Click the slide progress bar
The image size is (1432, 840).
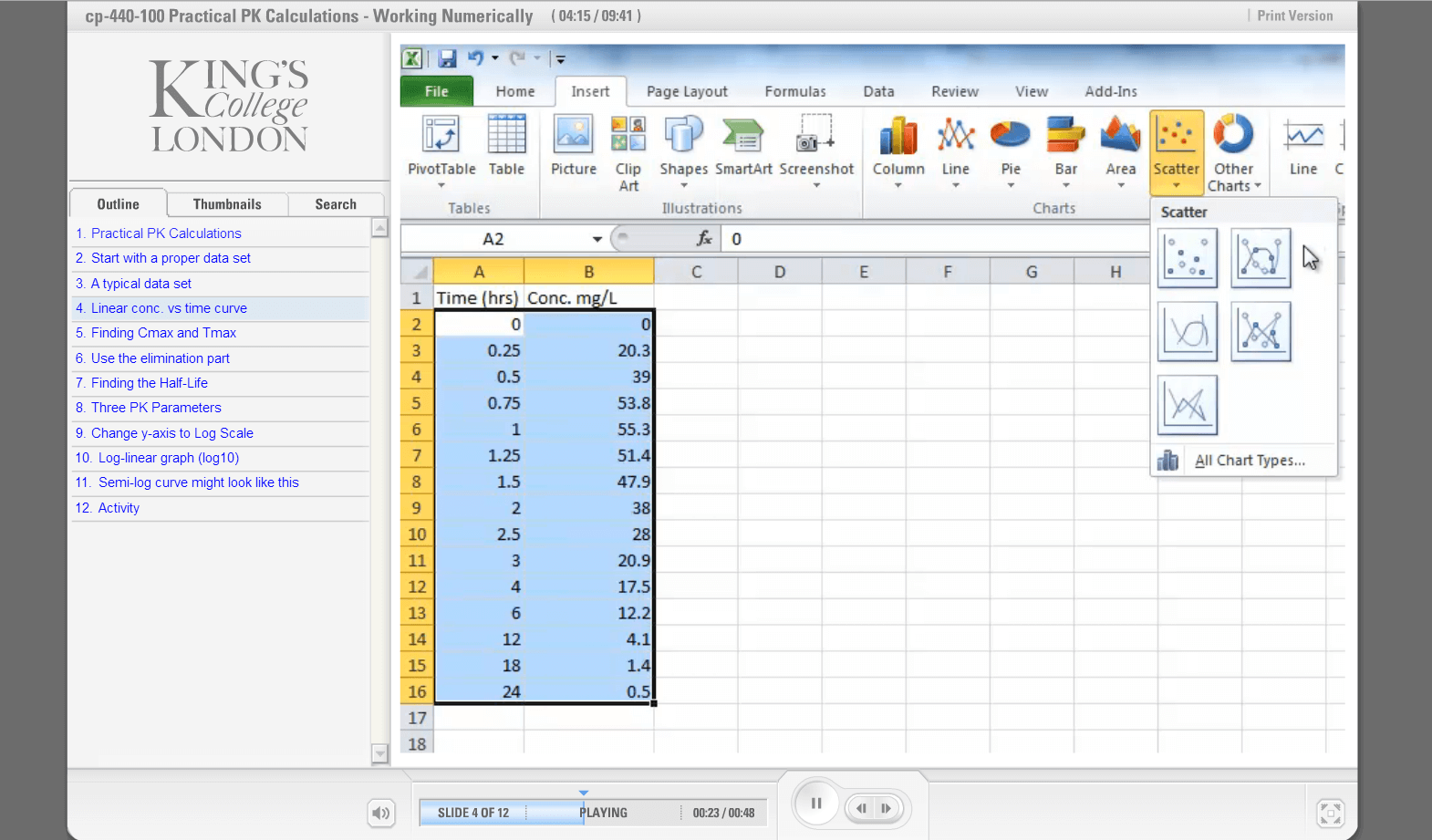click(593, 813)
